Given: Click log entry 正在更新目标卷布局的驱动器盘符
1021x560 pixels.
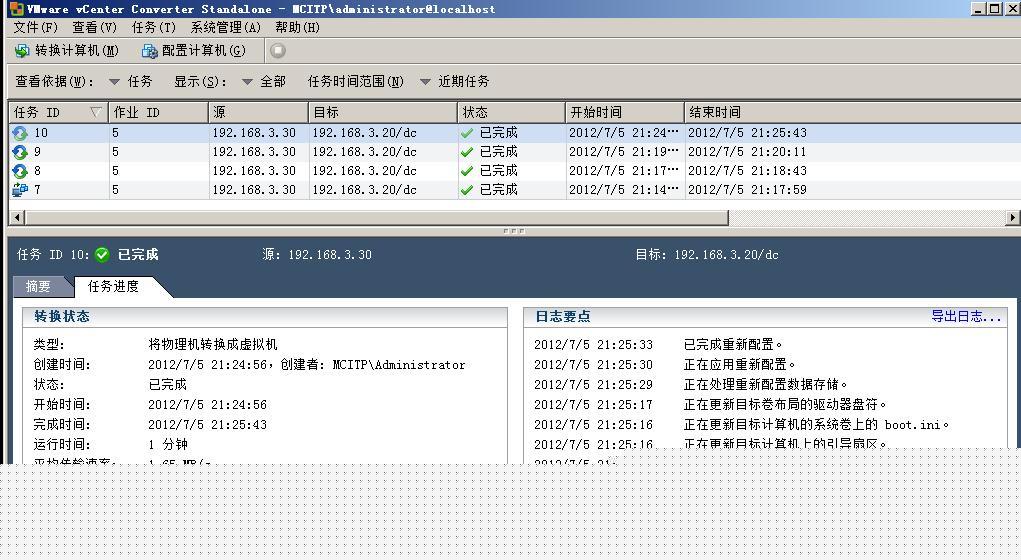Looking at the screenshot, I should click(785, 405).
